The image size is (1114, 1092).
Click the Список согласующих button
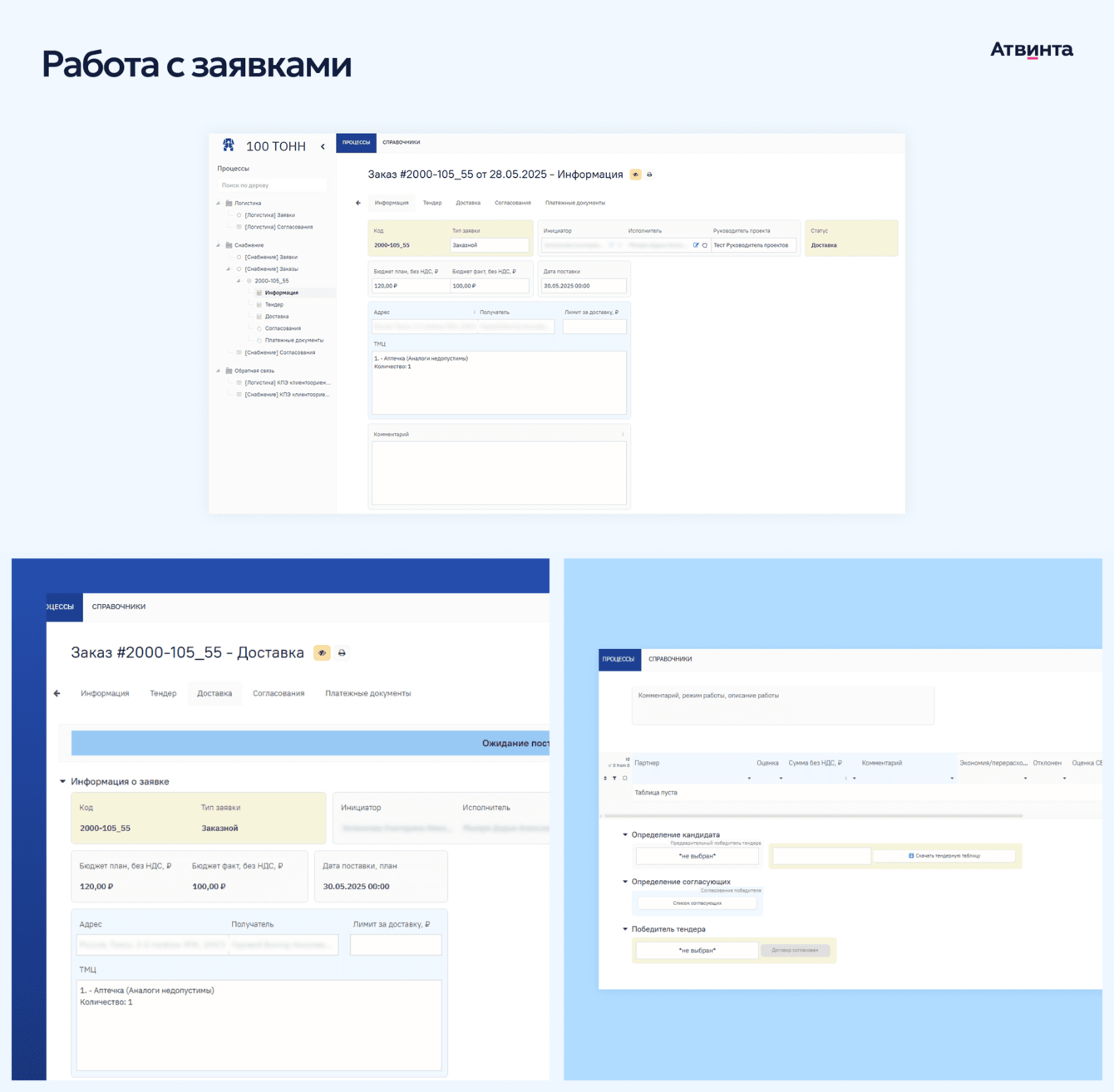pyautogui.click(x=697, y=903)
